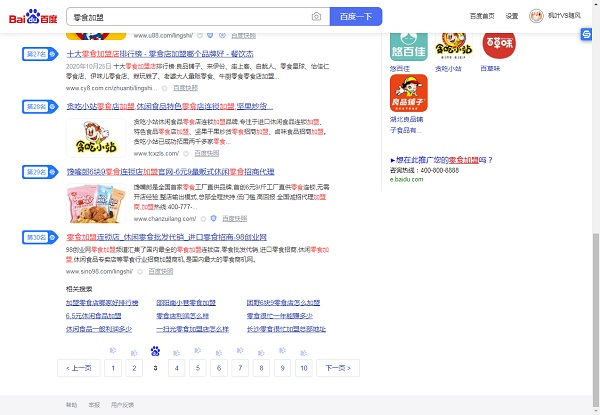
Task: Open related search 长沙零食很忙加盟总部地址
Action: click(x=286, y=329)
